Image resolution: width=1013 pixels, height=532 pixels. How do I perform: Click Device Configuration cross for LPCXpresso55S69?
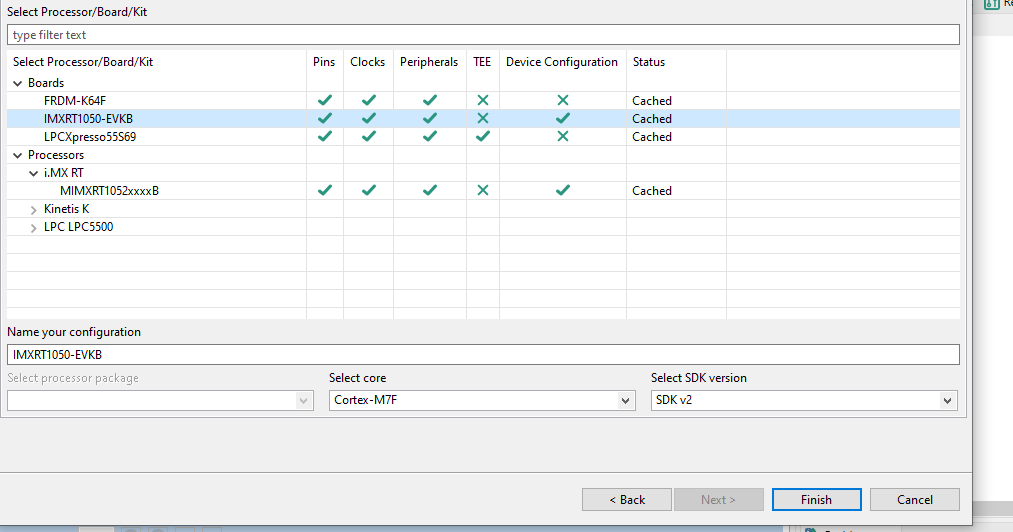[563, 137]
